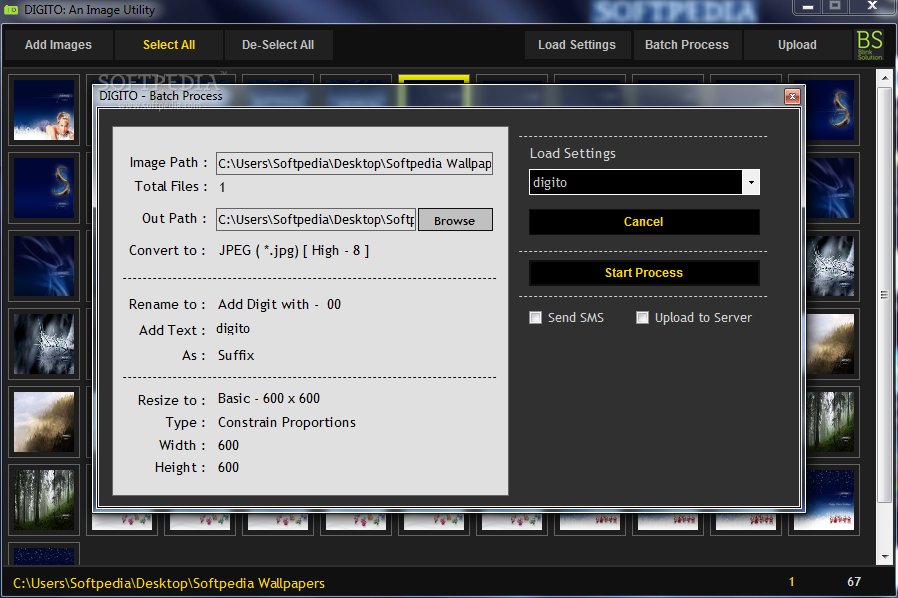The height and width of the screenshot is (598, 898).
Task: Close the Batch Process dialog
Action: point(792,96)
